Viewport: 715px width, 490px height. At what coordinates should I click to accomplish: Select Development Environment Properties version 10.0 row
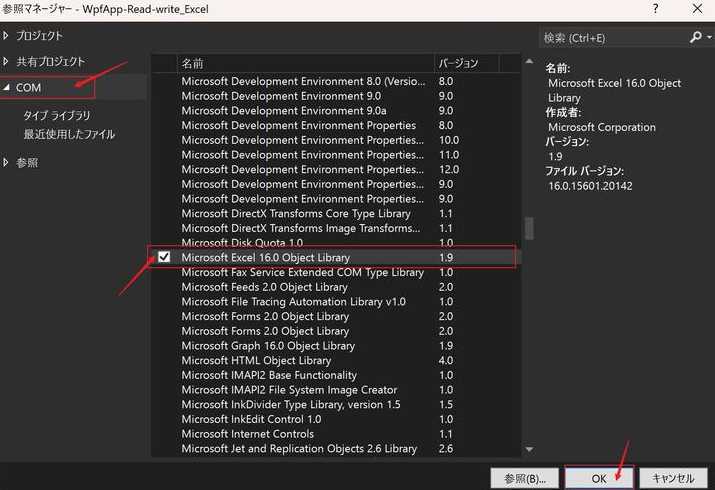[x=335, y=140]
